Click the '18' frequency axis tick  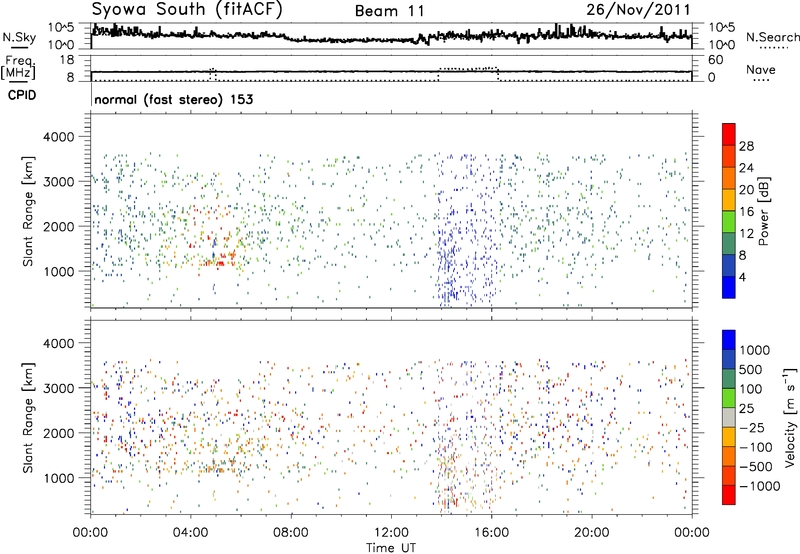[x=67, y=60]
